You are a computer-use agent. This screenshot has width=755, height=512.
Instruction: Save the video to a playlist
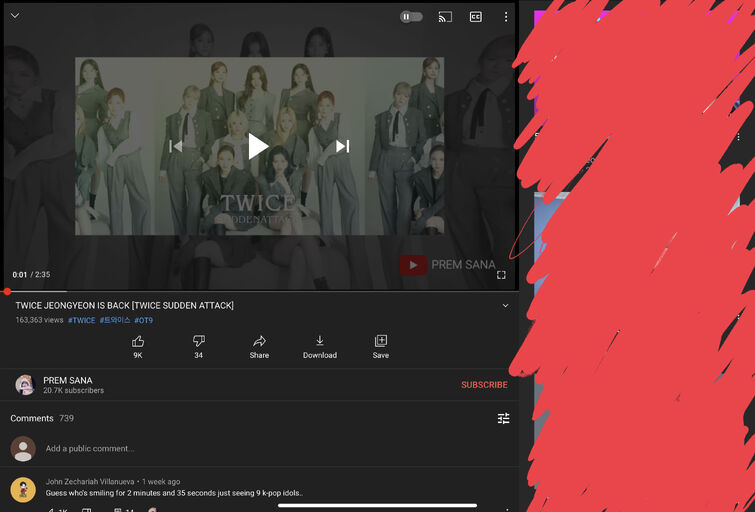380,347
